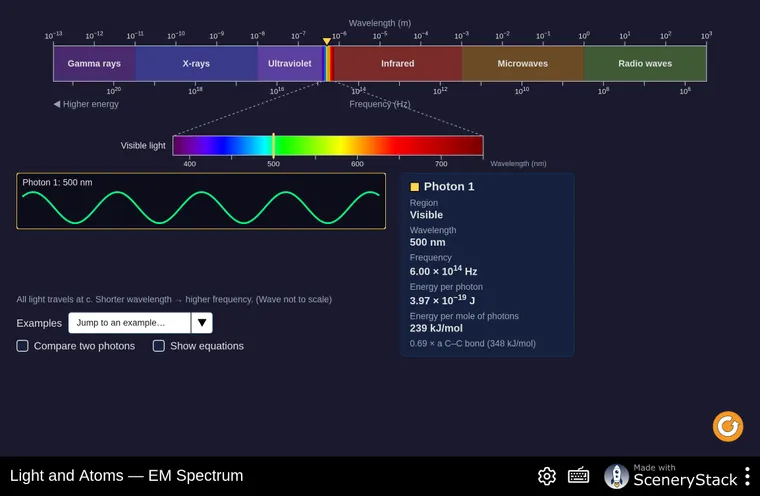Click the Examples dropdown arrow button
The image size is (760, 496).
point(202,323)
